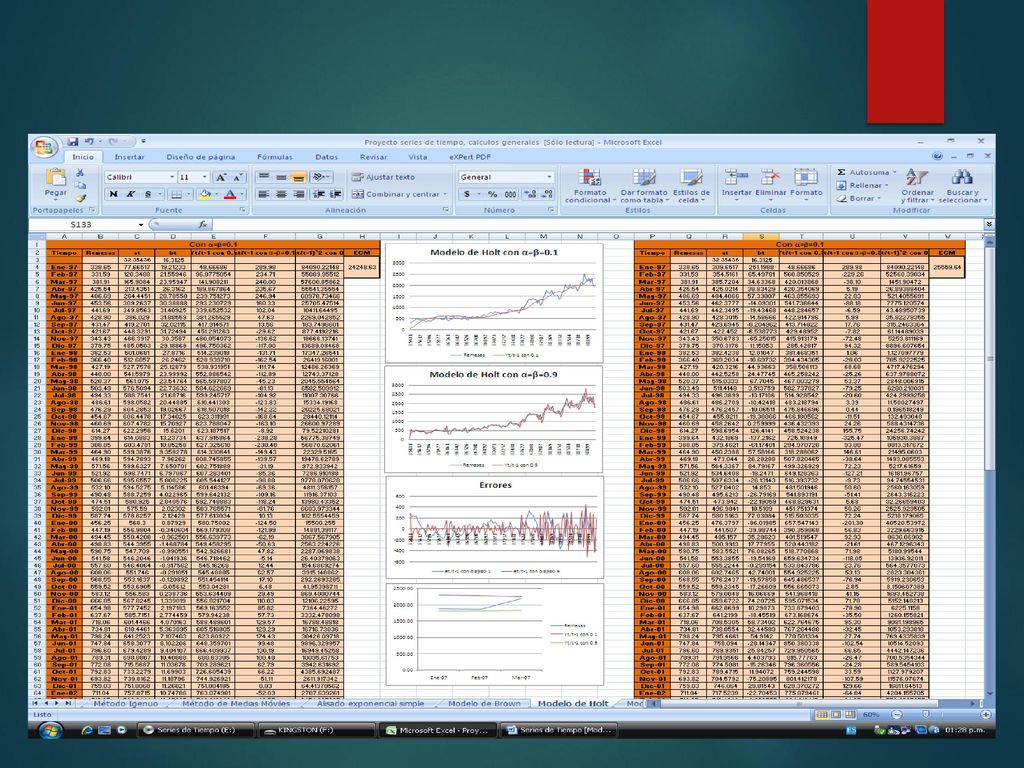Select the Errores chart

(x=494, y=527)
